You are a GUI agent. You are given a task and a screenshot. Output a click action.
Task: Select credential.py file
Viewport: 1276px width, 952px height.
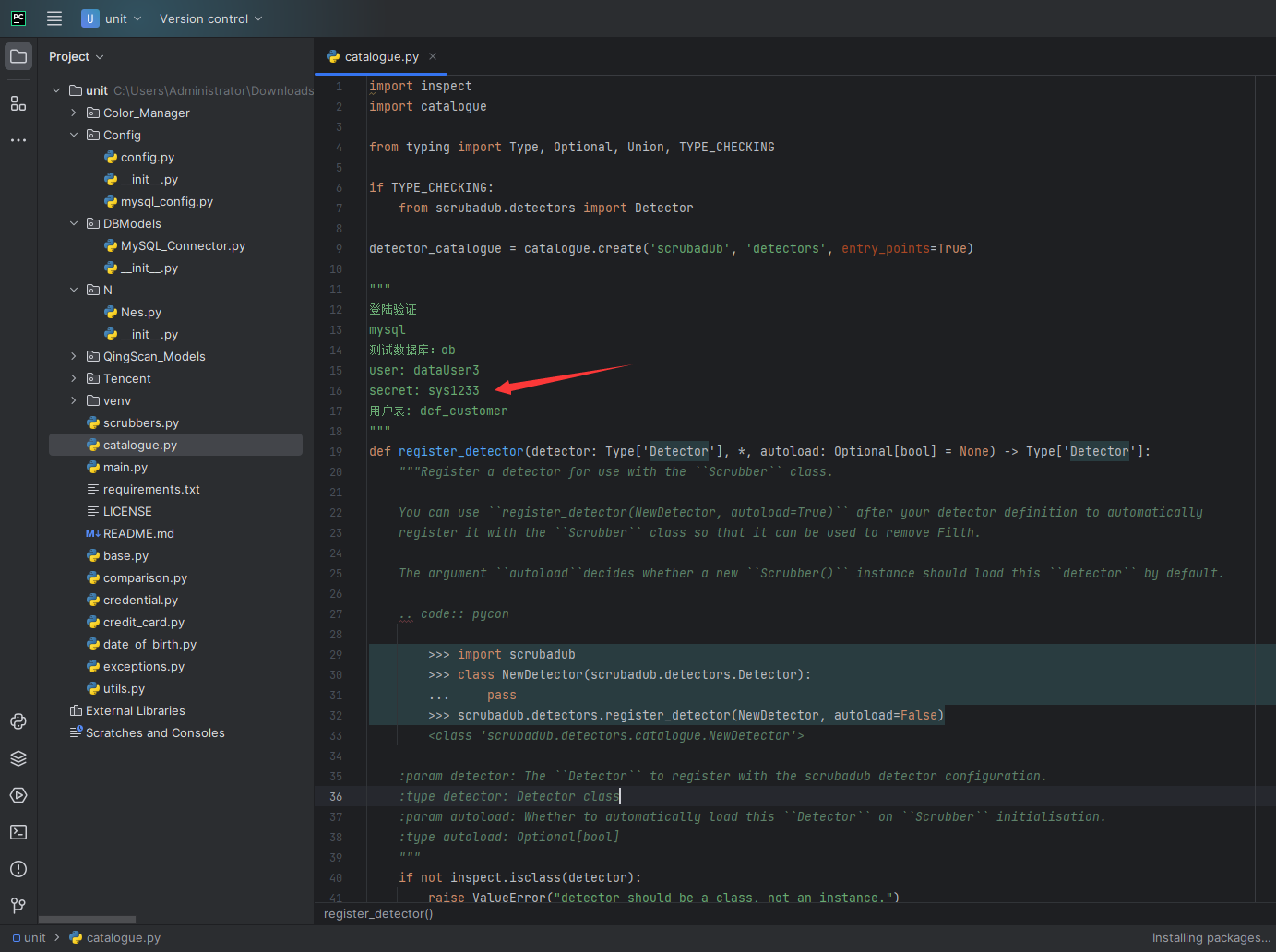[132, 600]
